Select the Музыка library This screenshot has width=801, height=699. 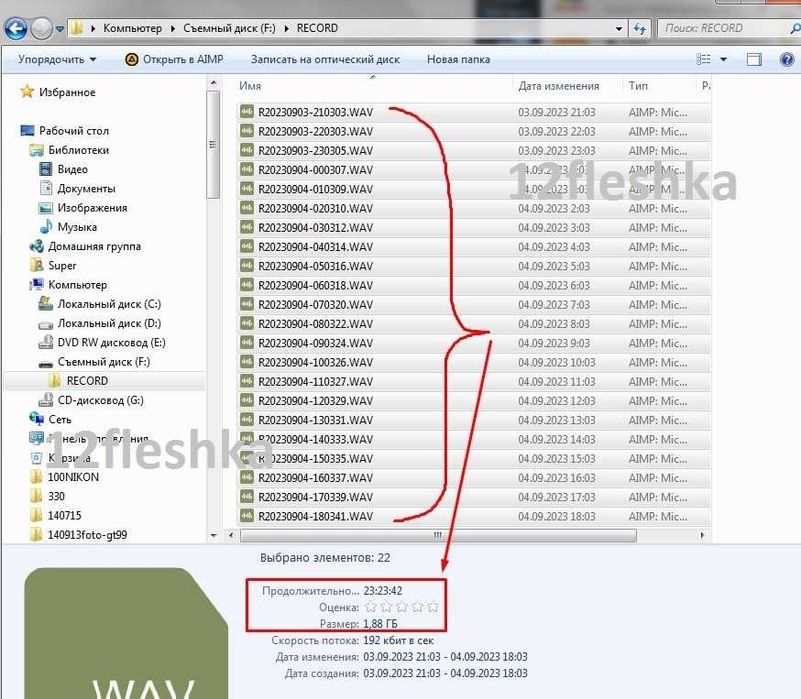[68, 227]
